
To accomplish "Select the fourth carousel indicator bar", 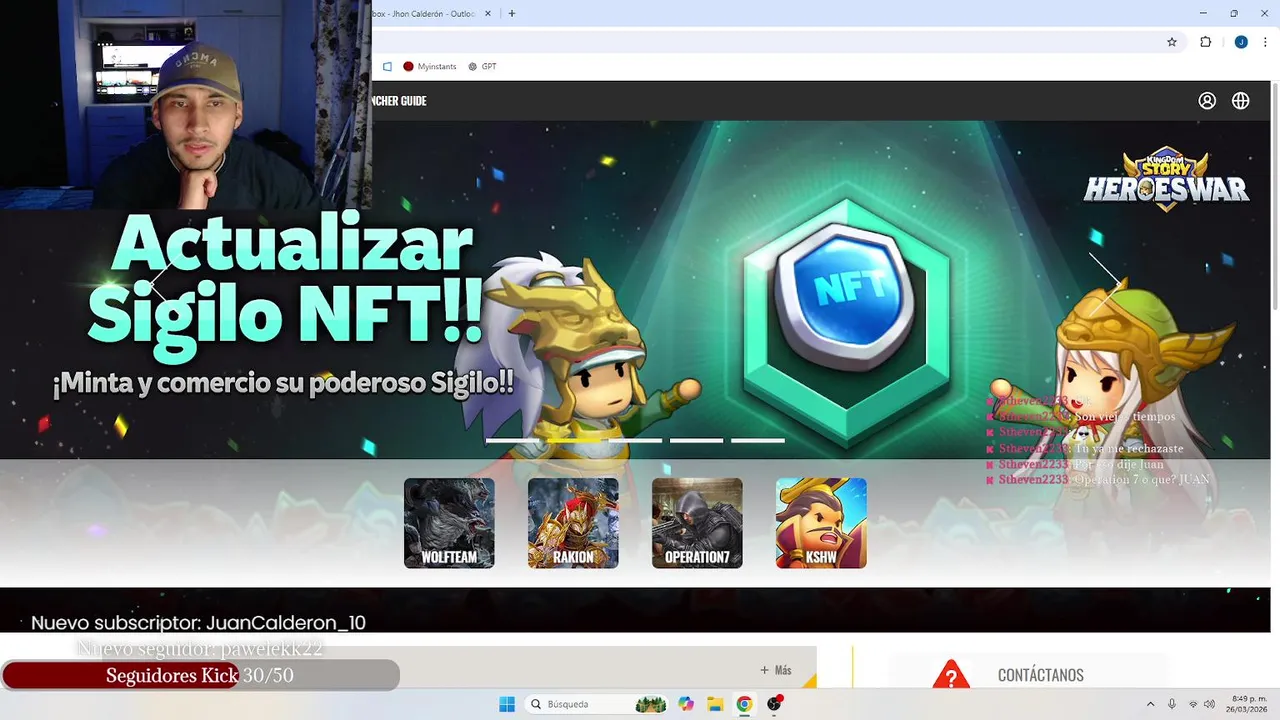I will pos(696,440).
